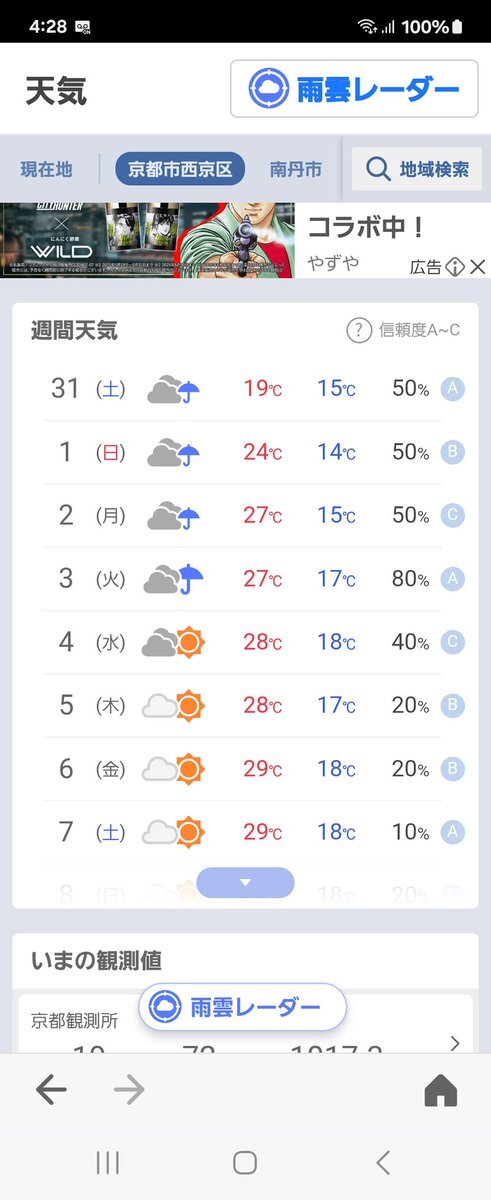This screenshot has height=1200, width=491.
Task: Tap the browser forward arrow
Action: tap(129, 1091)
